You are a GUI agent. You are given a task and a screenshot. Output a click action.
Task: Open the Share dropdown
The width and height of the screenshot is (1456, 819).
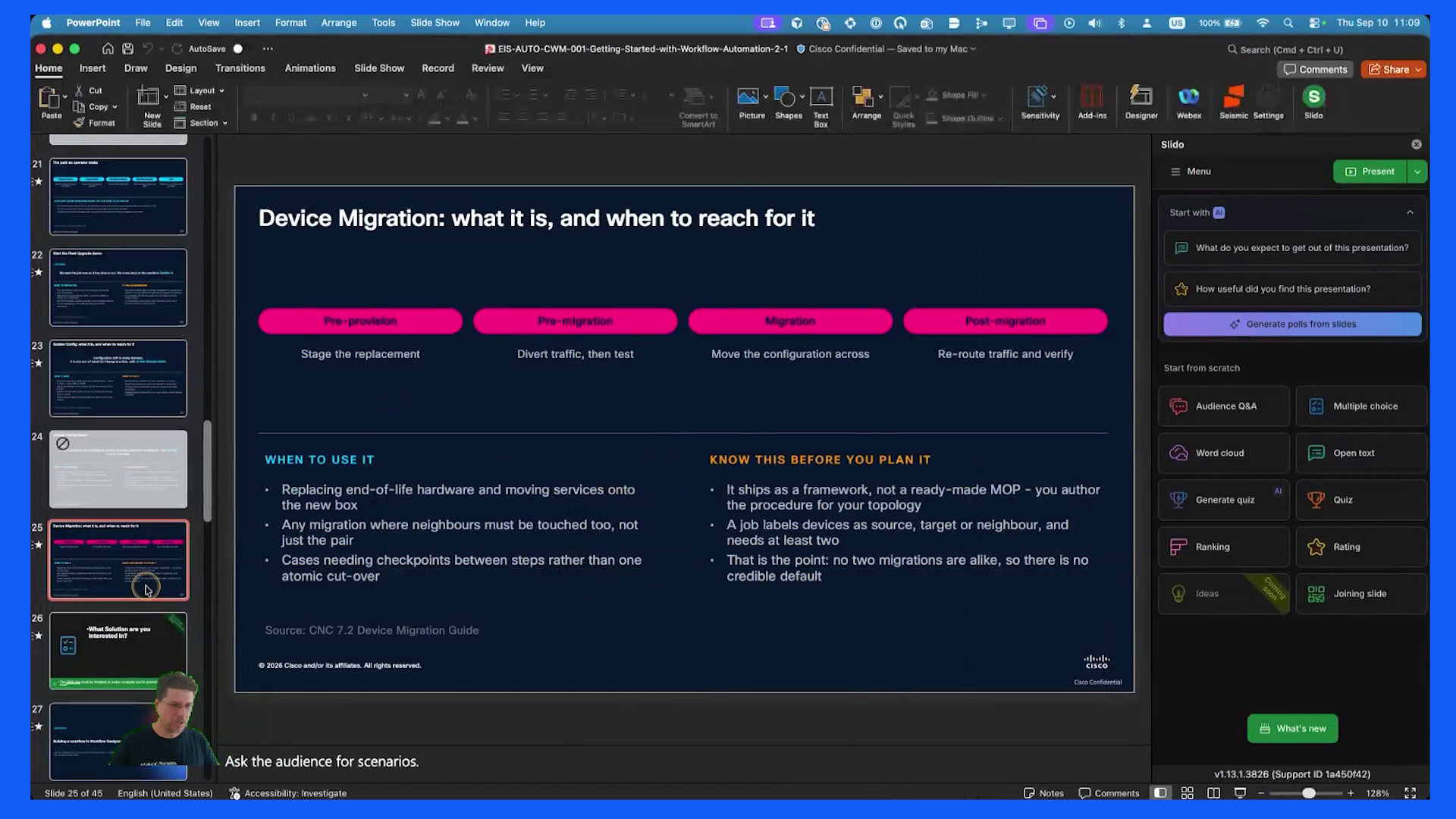coord(1395,70)
